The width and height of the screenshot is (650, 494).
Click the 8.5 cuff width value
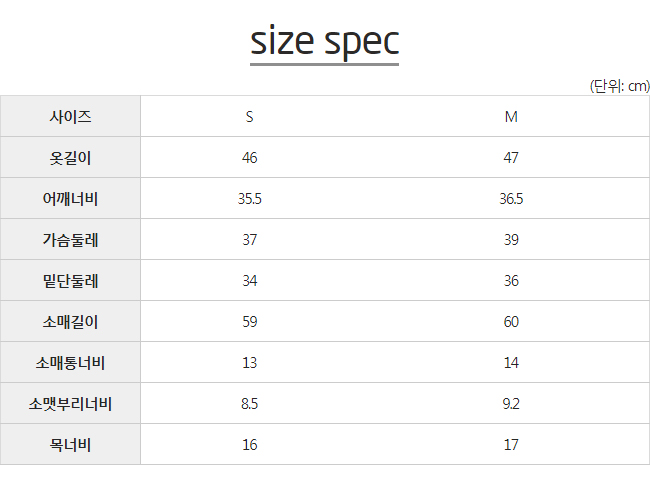coord(250,404)
